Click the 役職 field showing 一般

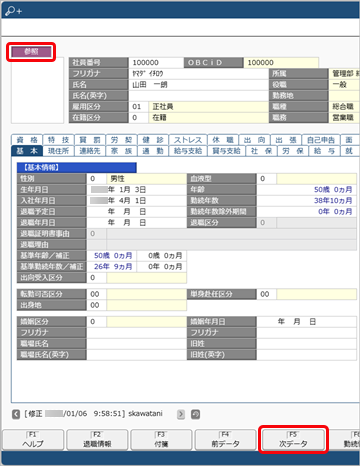[x=344, y=85]
